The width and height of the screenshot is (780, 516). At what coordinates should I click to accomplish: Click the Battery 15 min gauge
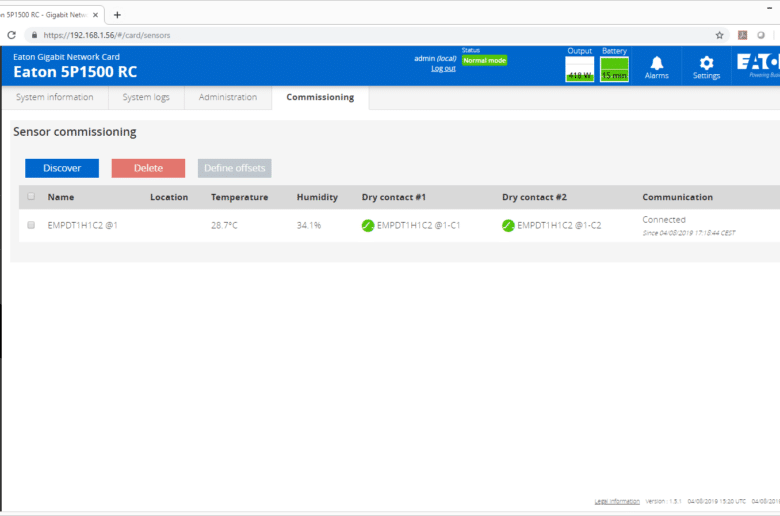614,69
